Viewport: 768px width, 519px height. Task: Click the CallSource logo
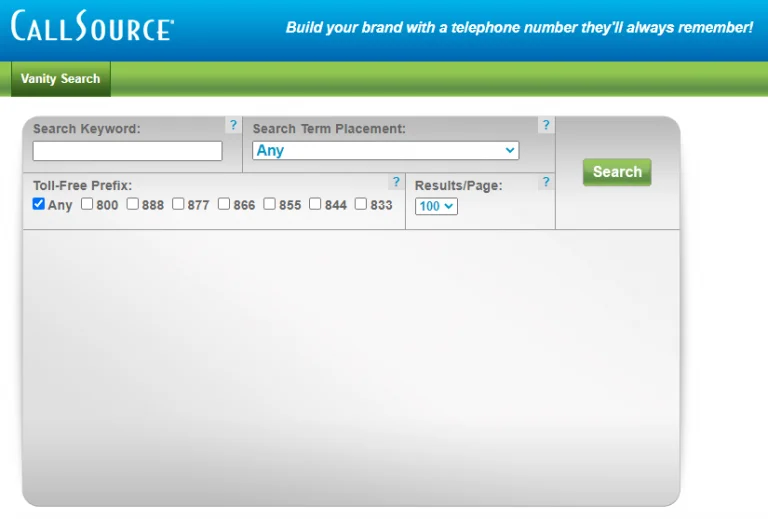(92, 26)
